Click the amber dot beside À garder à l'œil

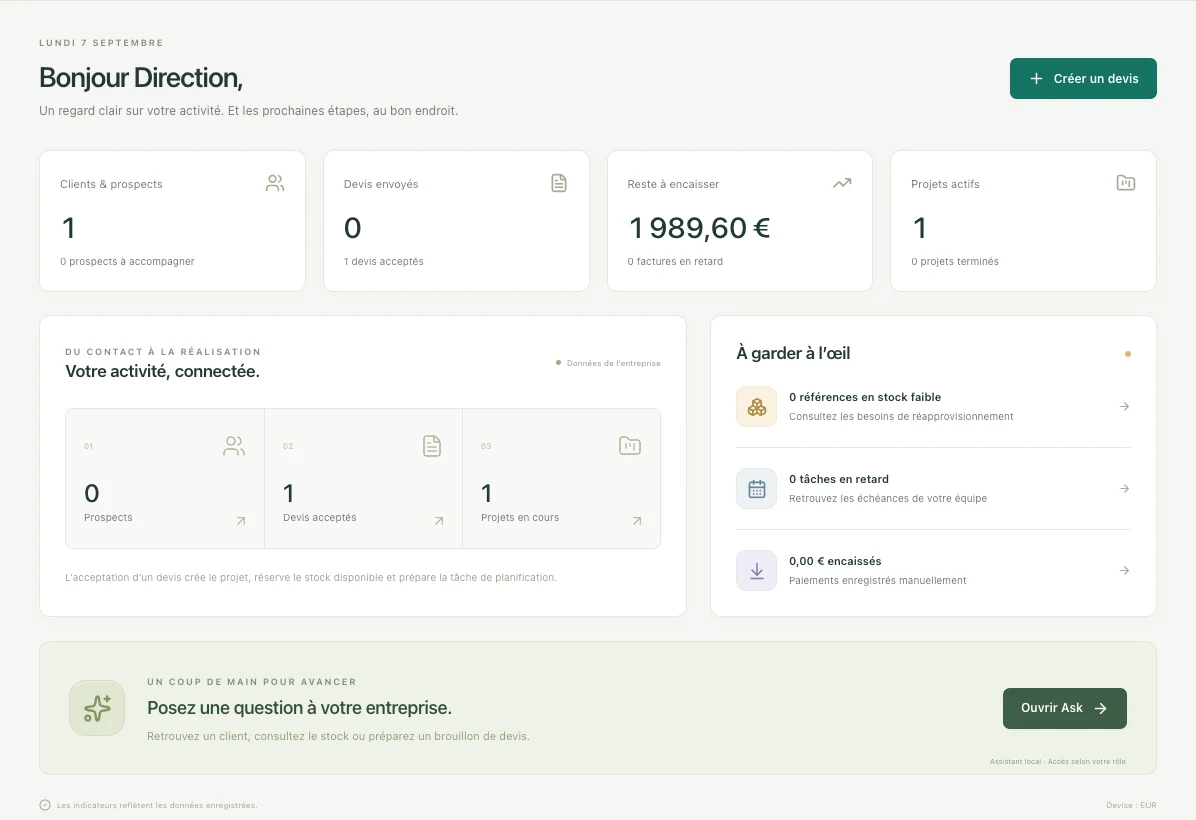pyautogui.click(x=1127, y=354)
